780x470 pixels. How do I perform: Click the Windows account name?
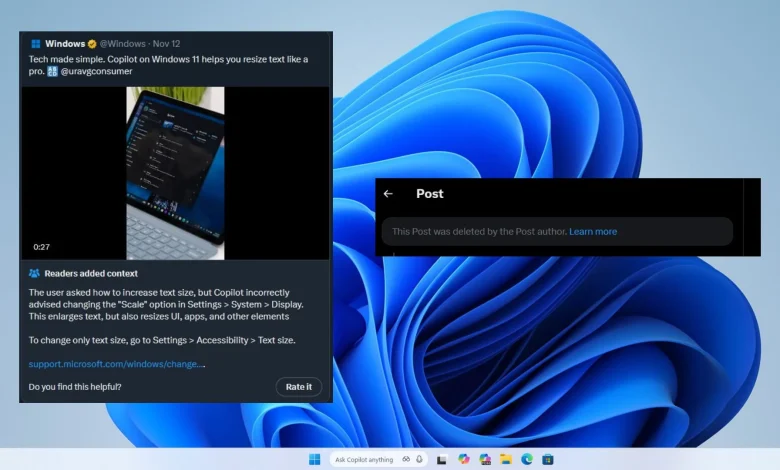tap(65, 44)
